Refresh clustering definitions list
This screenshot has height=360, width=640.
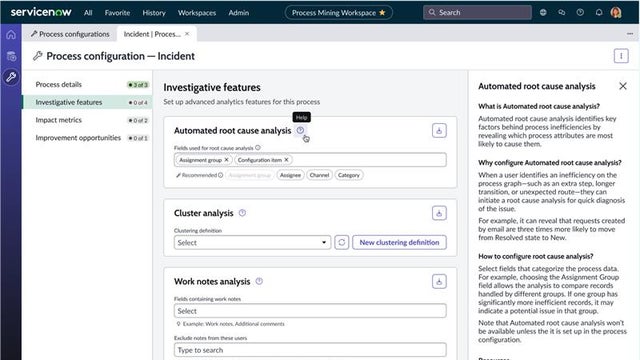click(342, 242)
